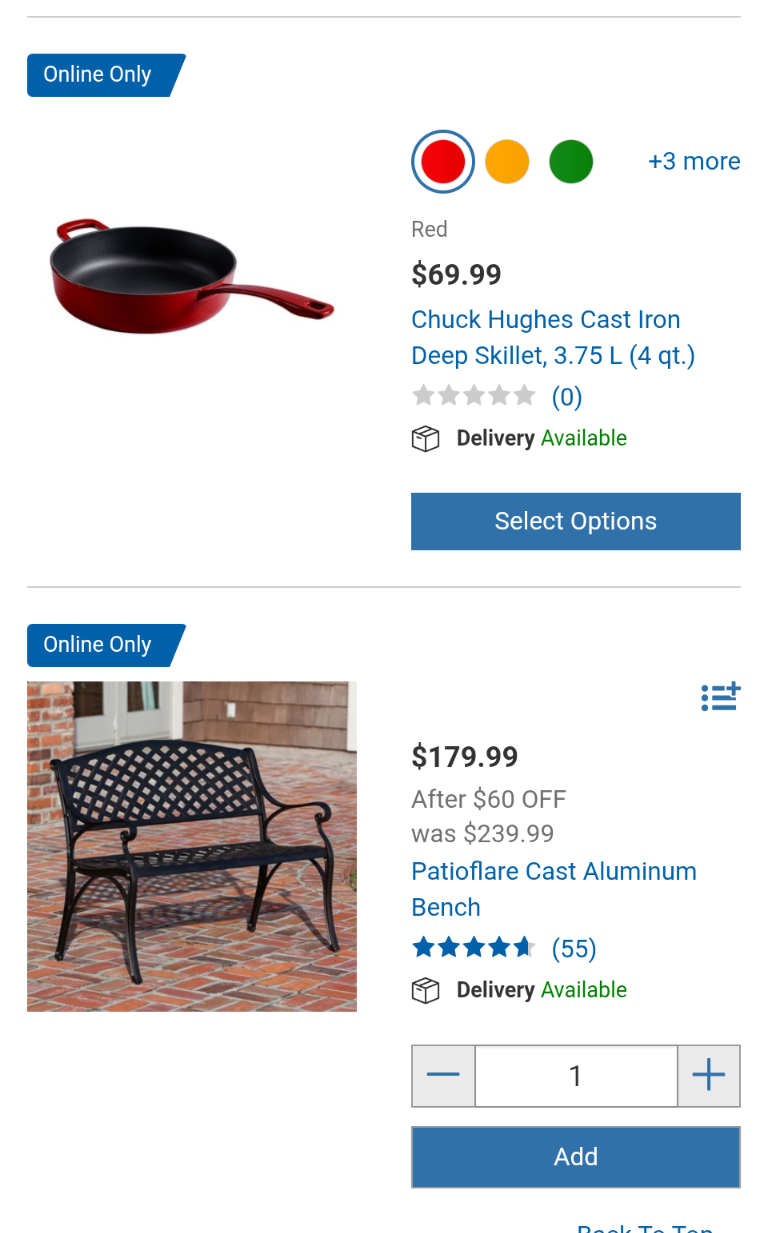760x1233 pixels.
Task: Click the plus quantity button
Action: (708, 1076)
